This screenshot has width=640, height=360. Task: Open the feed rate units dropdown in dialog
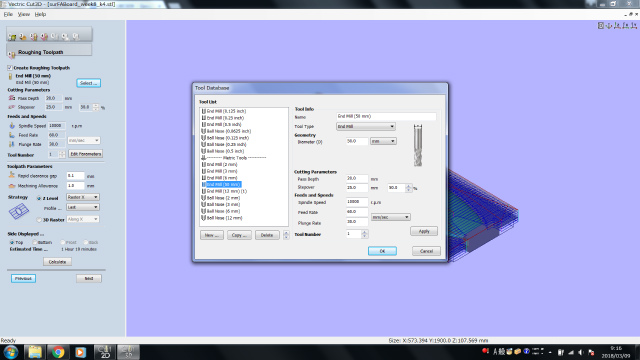pos(391,217)
